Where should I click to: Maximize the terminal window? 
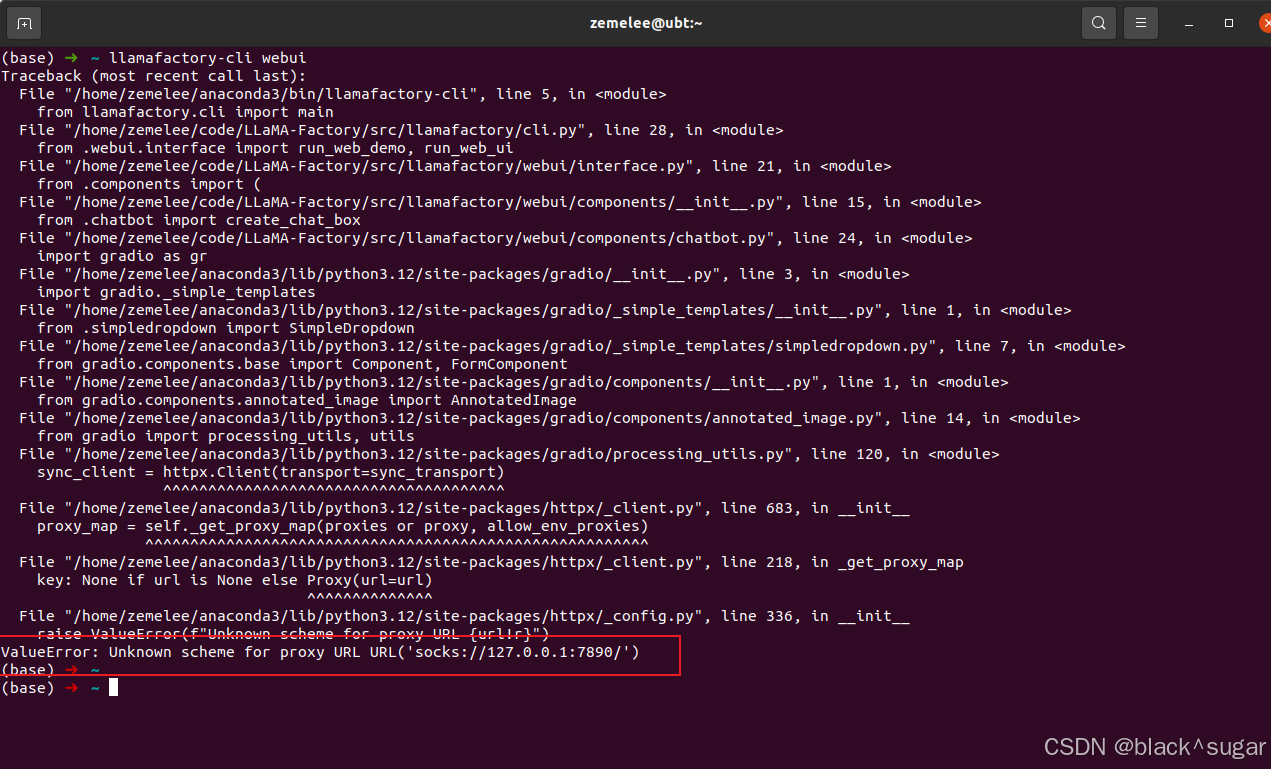(1229, 23)
